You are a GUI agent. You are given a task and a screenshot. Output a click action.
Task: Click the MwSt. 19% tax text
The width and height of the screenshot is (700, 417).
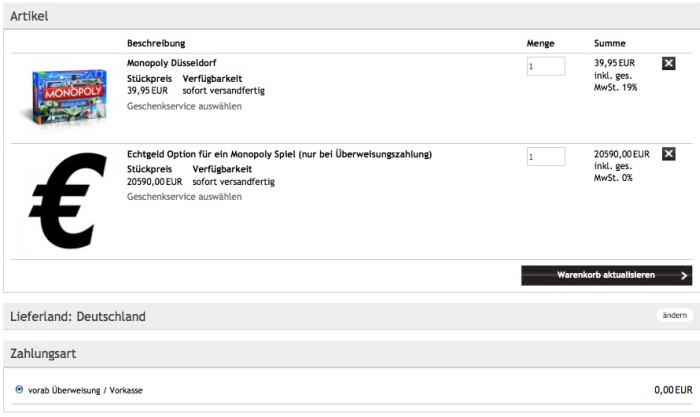pyautogui.click(x=615, y=88)
